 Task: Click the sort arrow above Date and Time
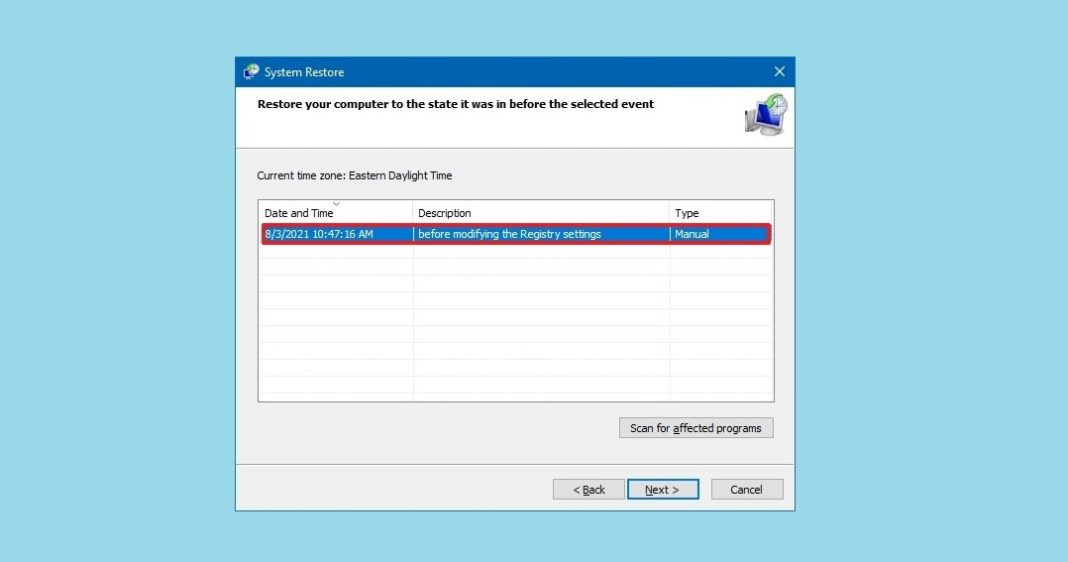coord(336,204)
